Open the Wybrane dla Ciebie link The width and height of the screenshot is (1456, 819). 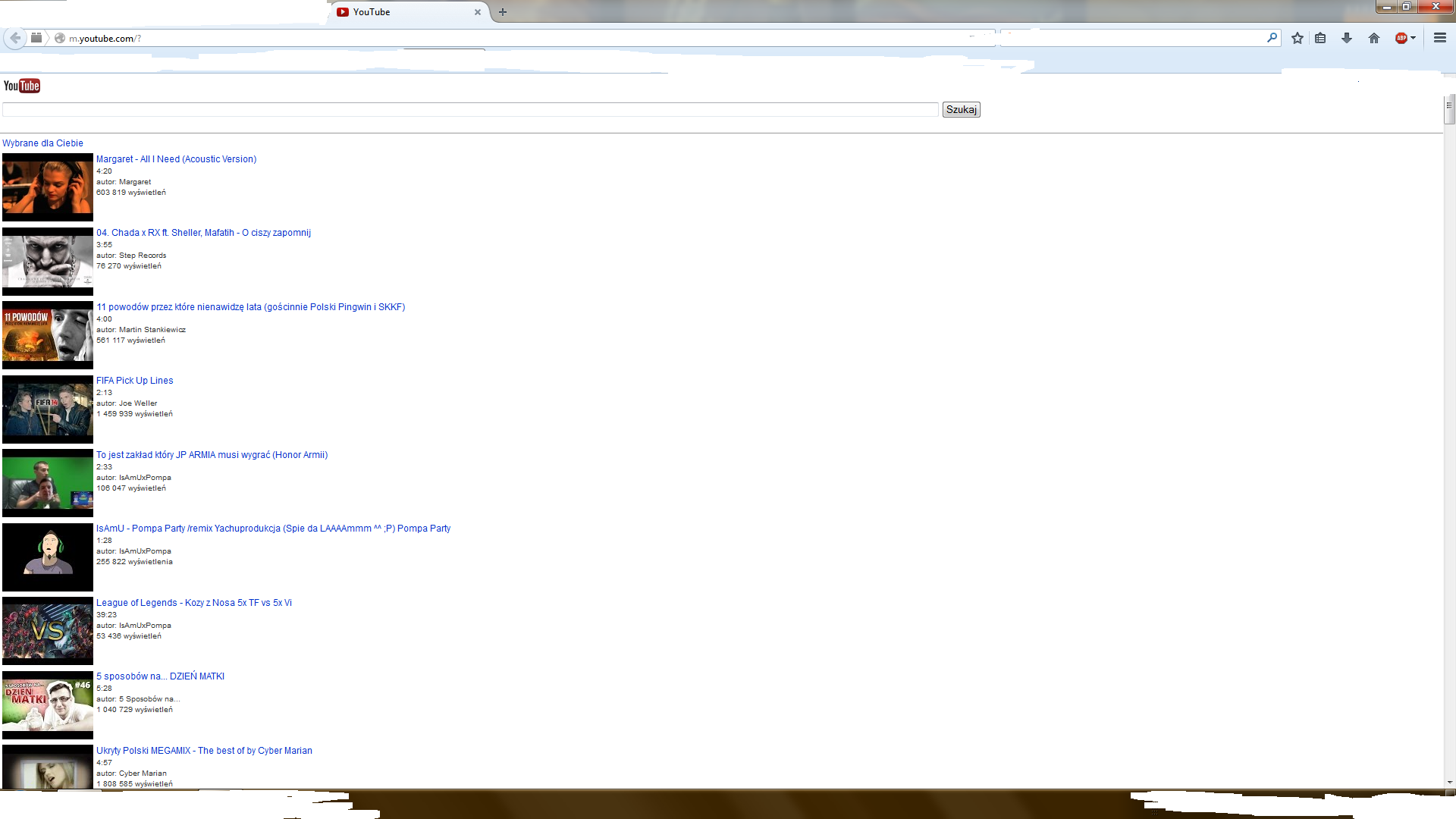[x=42, y=143]
